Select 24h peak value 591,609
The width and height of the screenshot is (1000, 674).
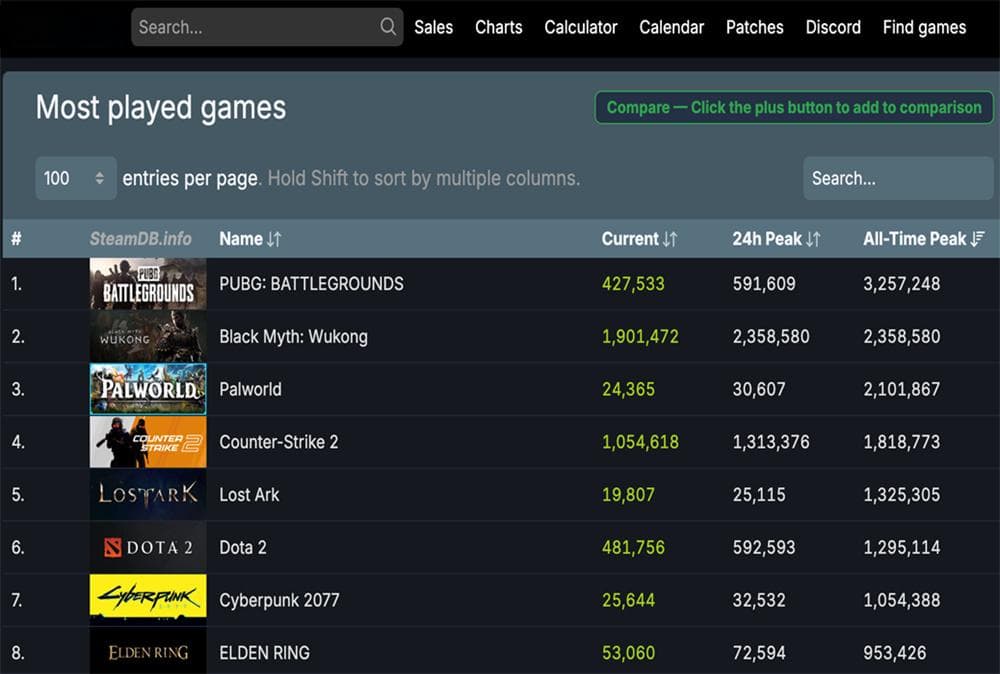pyautogui.click(x=764, y=284)
